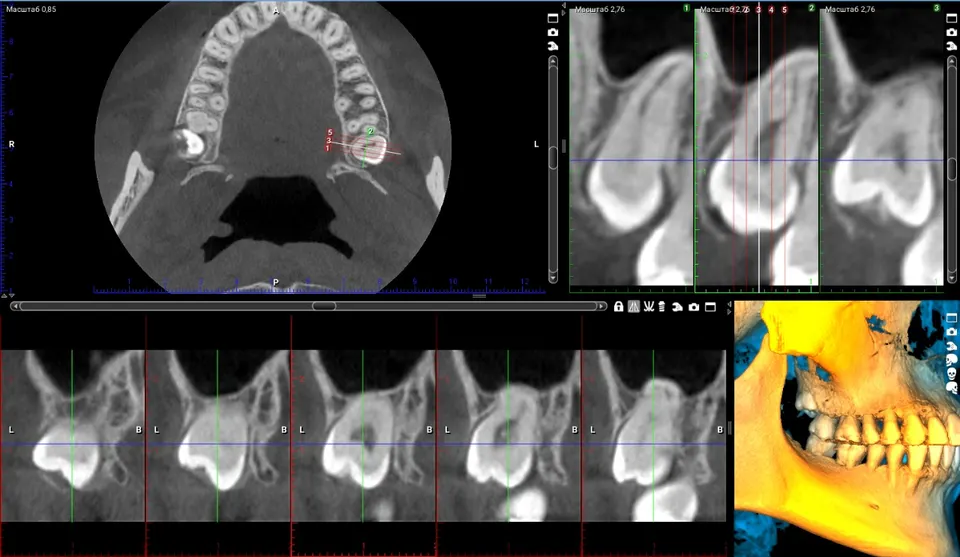
Task: Toggle the lock icon in the cross-section toolbar
Action: (618, 307)
